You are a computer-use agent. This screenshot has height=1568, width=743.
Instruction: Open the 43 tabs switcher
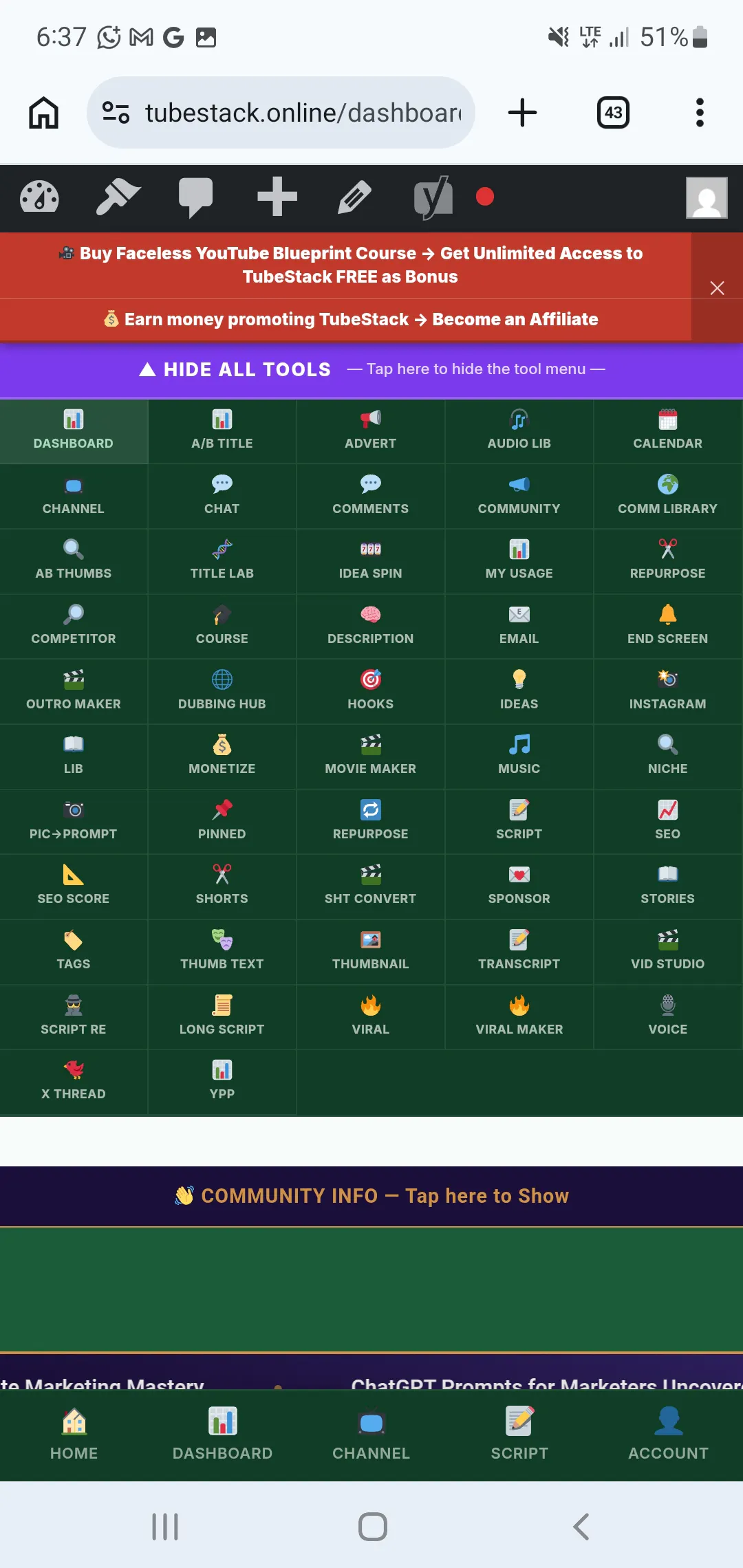pos(613,113)
